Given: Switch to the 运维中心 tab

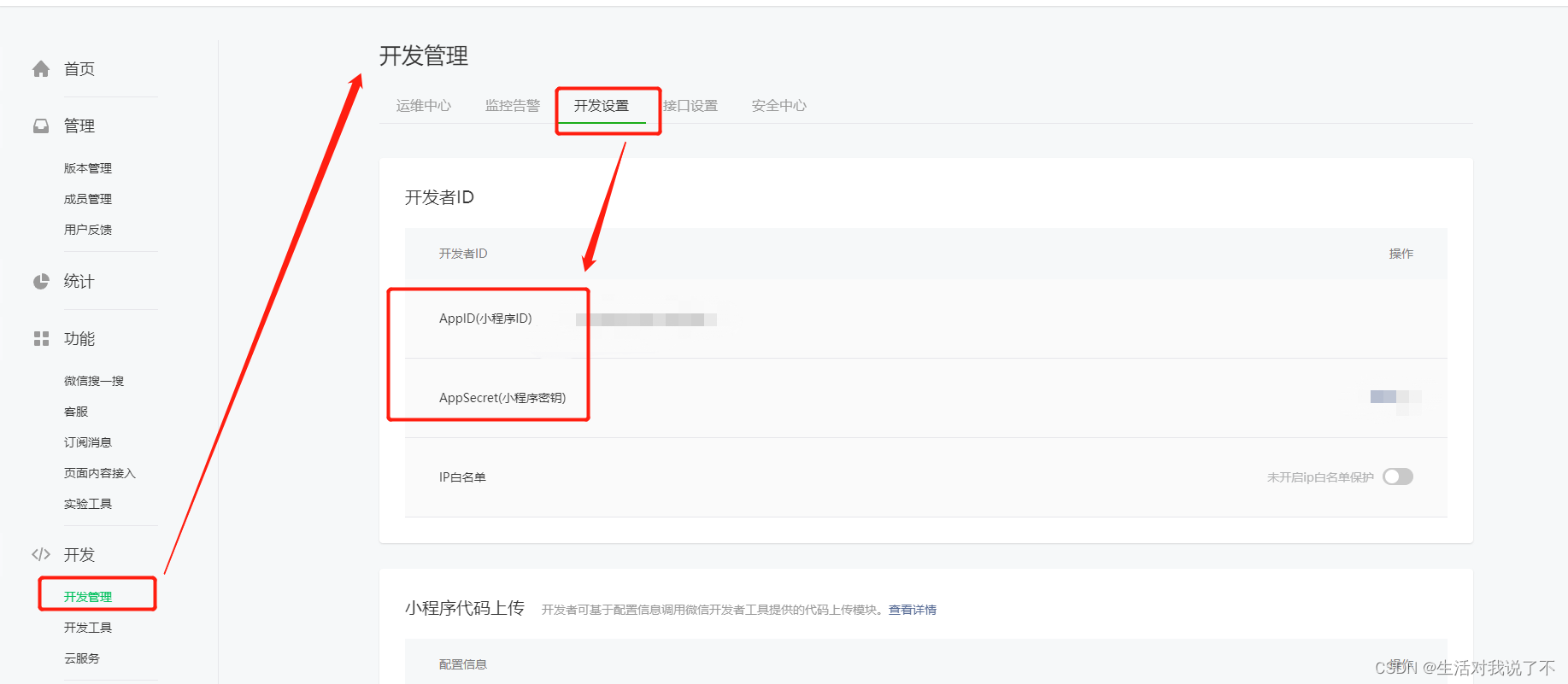Looking at the screenshot, I should pos(424,106).
